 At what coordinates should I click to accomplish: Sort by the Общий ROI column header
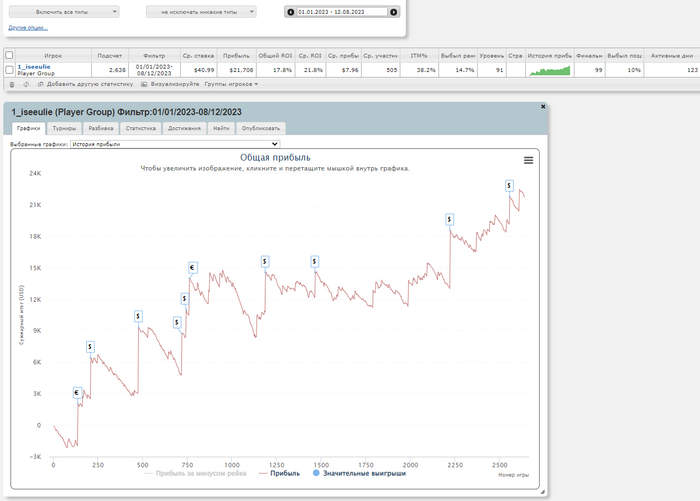tap(275, 56)
